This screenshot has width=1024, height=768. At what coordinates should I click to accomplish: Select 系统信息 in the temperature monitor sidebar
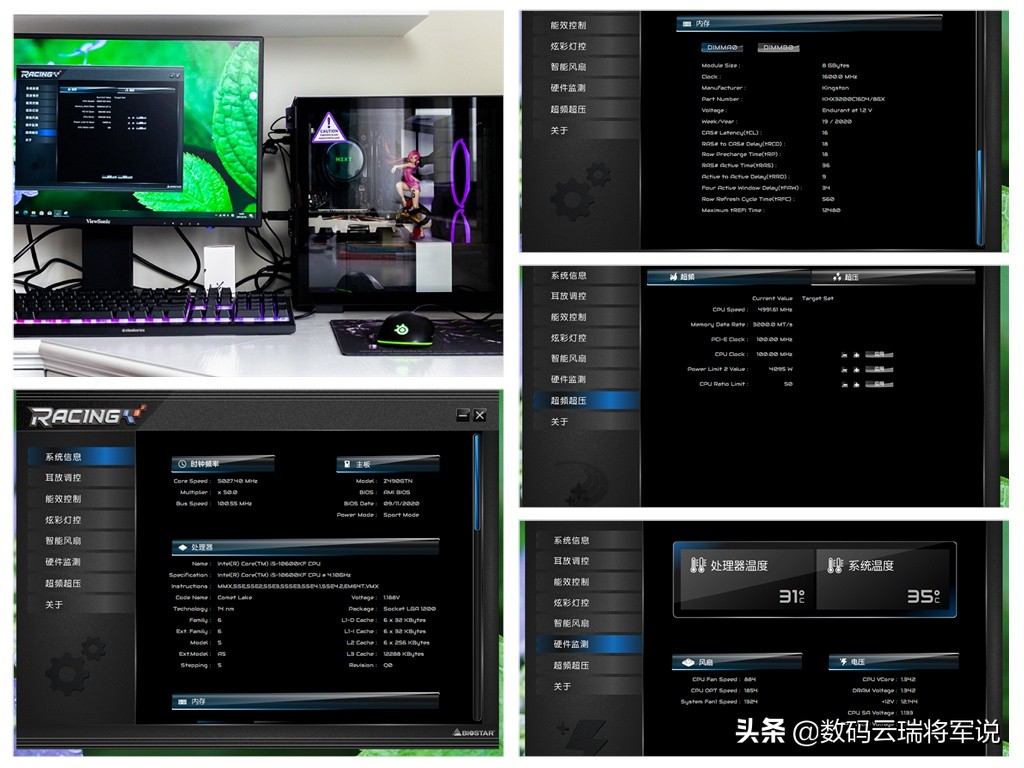588,541
